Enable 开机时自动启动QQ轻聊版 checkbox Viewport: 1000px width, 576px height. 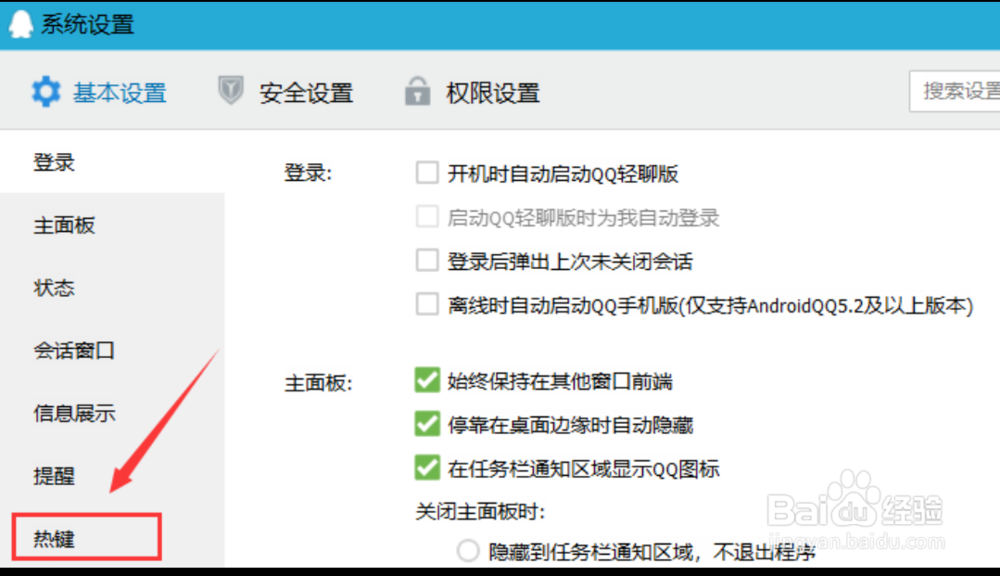tap(427, 172)
